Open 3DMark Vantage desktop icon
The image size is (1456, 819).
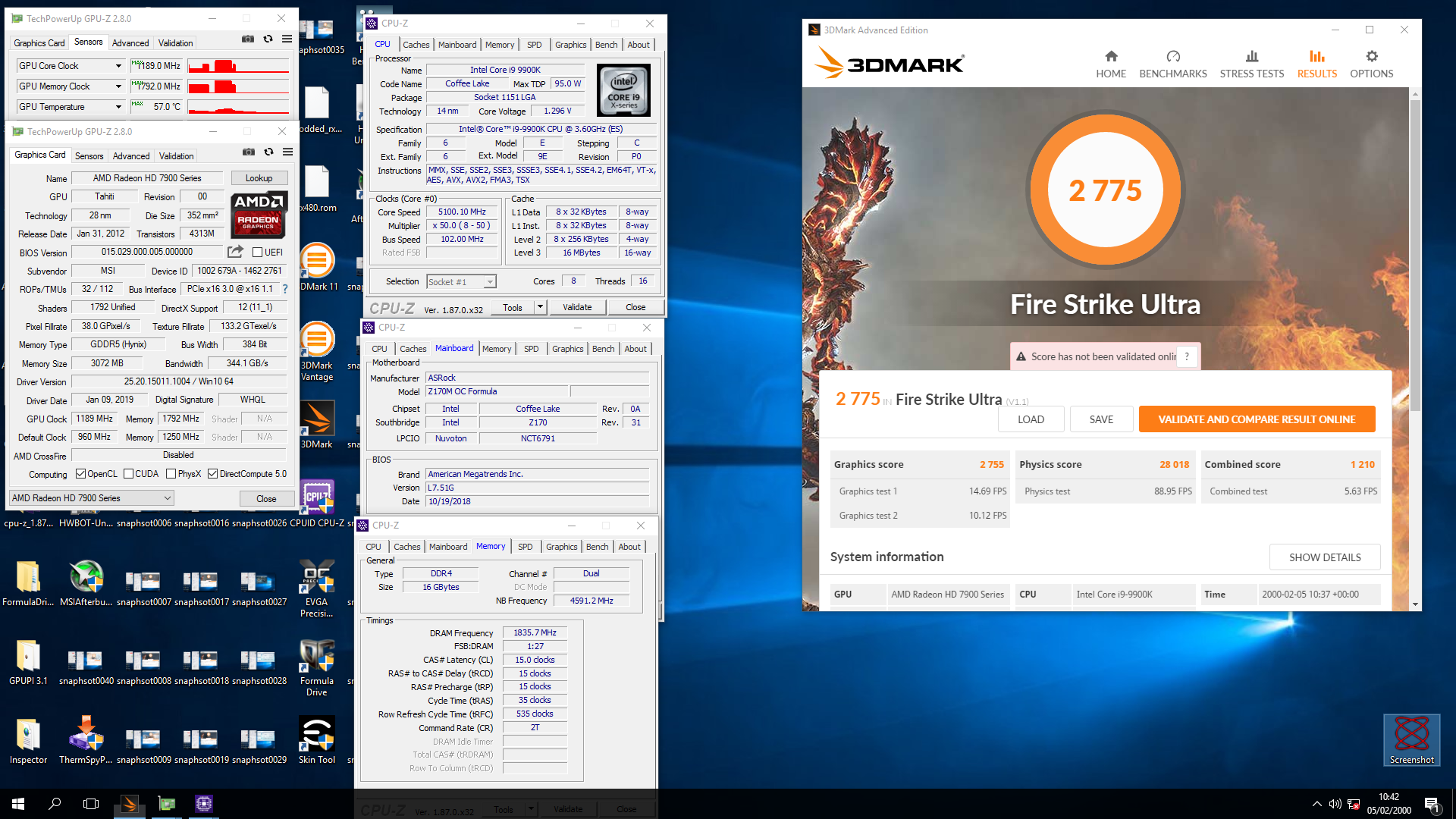(x=317, y=351)
